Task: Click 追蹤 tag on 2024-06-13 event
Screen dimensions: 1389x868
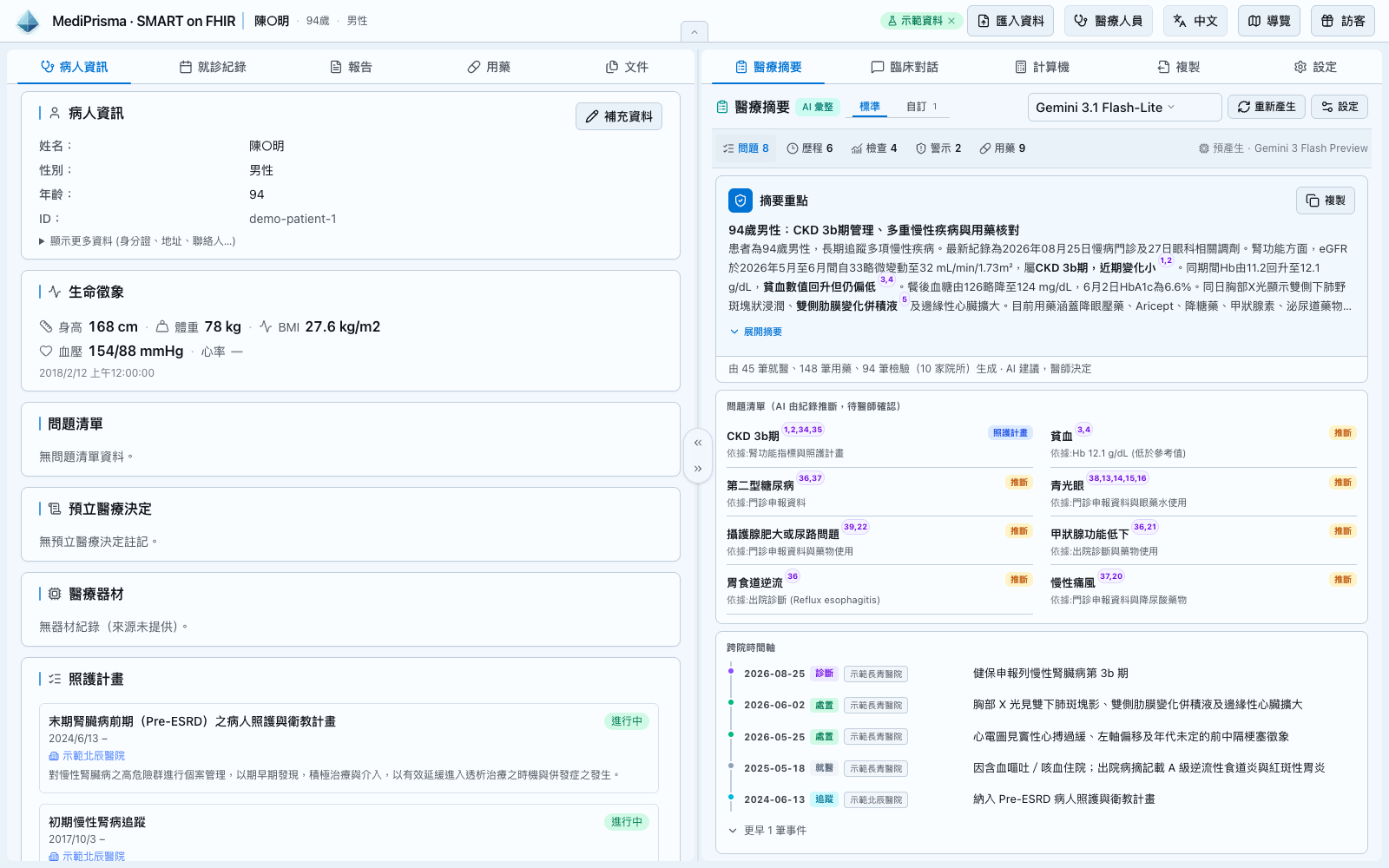Action: click(825, 799)
